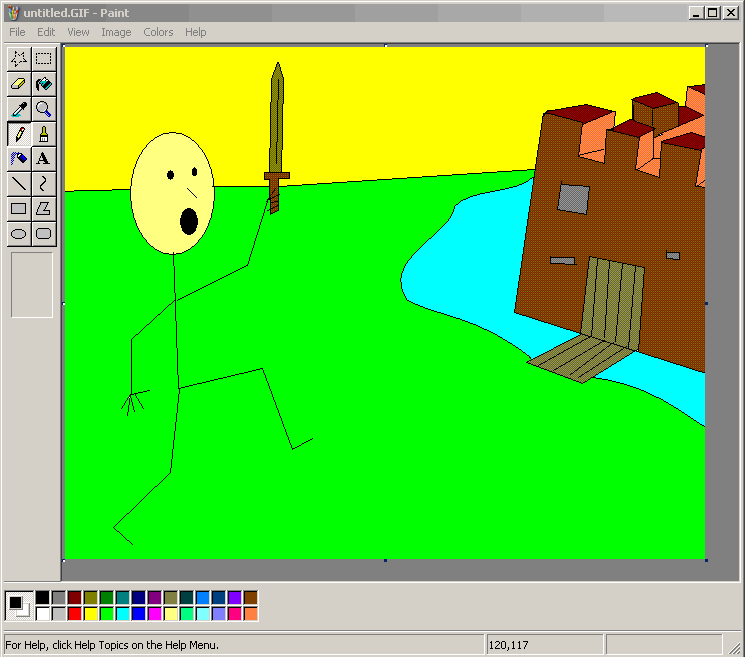Select the light gray palette swatch
Viewport: 745px width, 657px height.
(58, 614)
